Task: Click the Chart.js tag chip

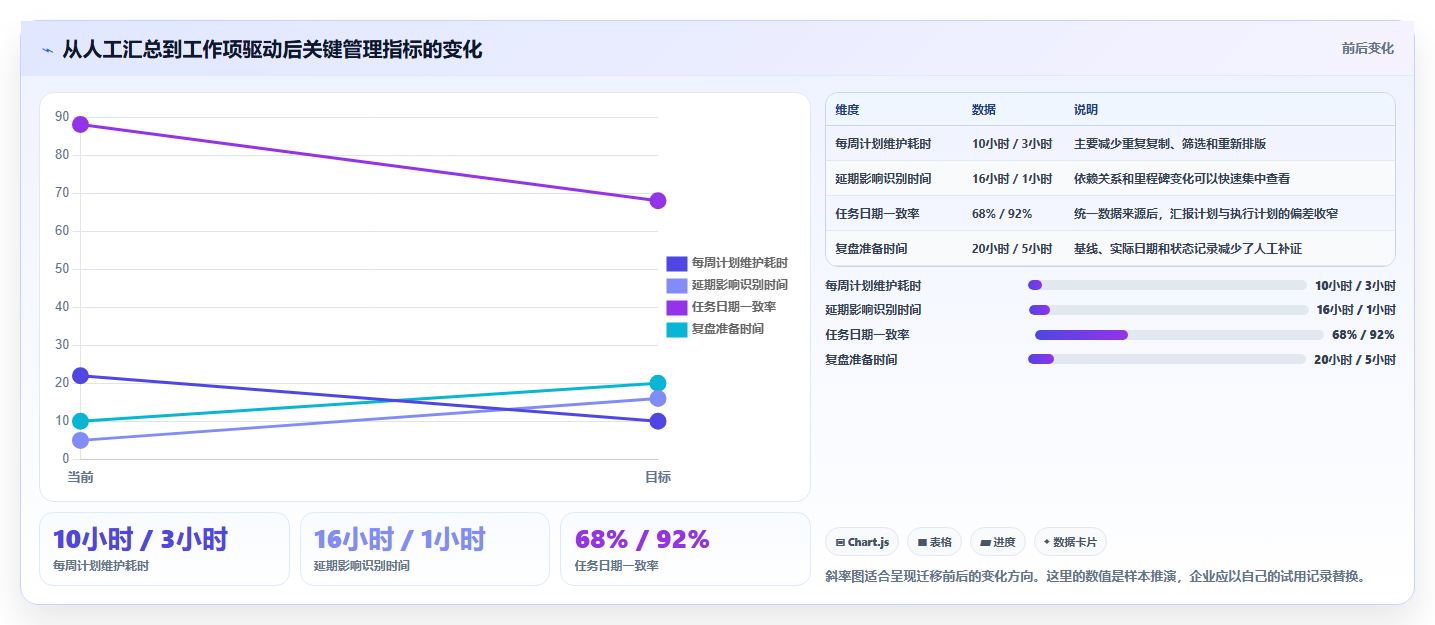Action: (x=863, y=542)
